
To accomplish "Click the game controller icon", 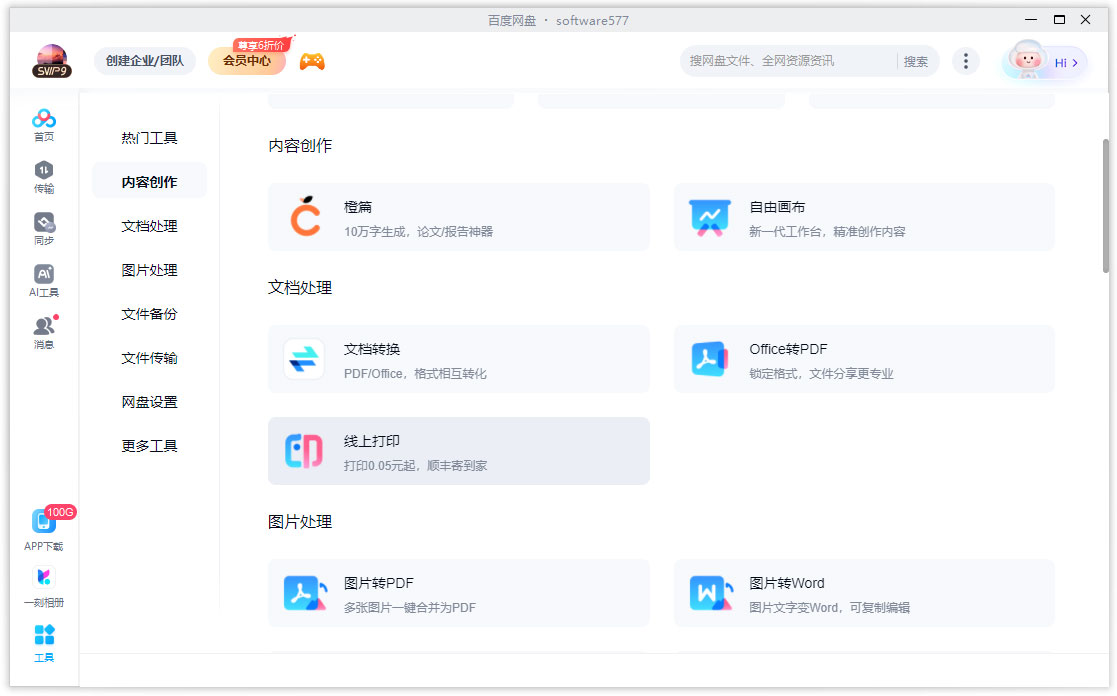I will point(312,61).
